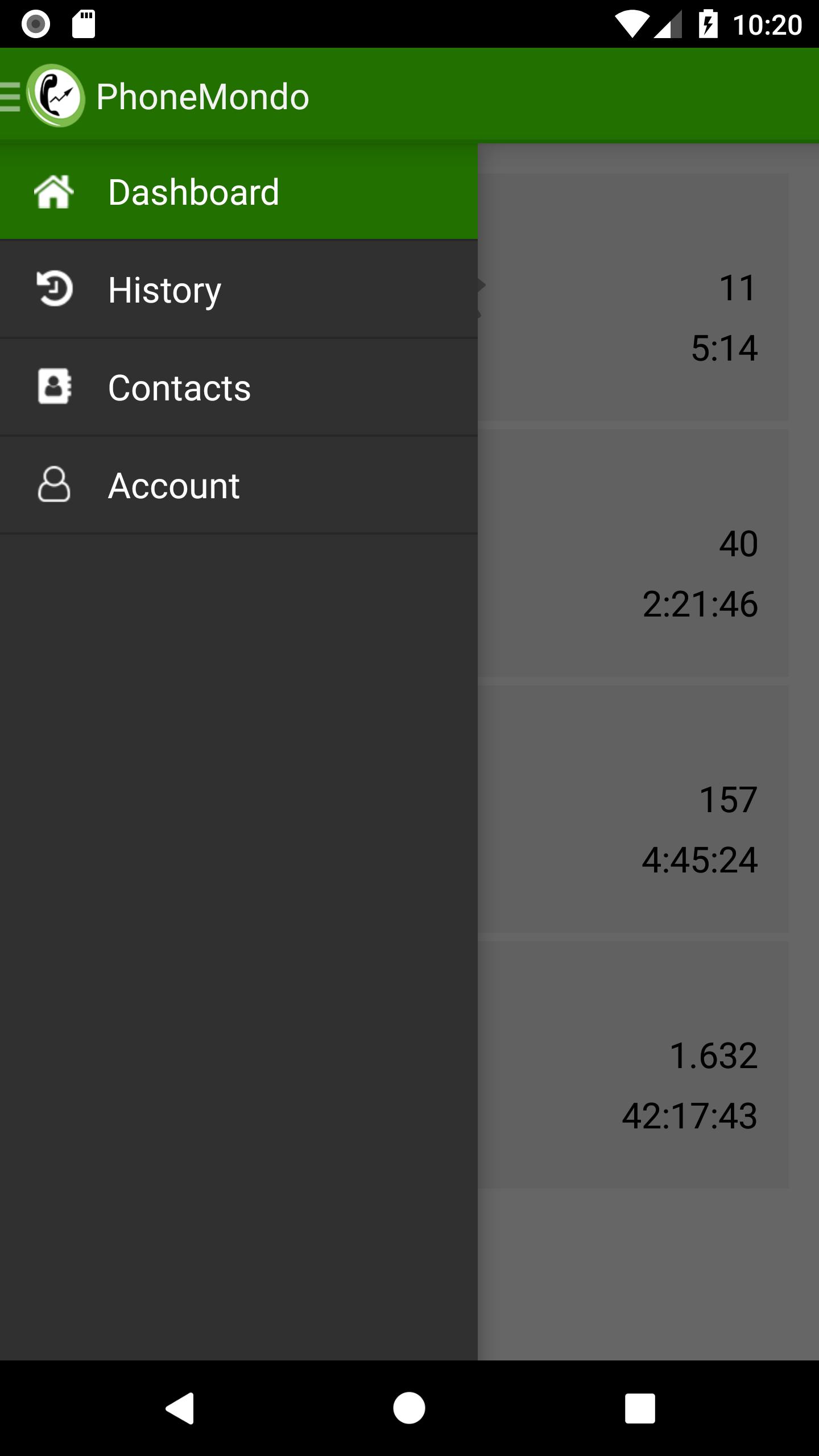The height and width of the screenshot is (1456, 819).
Task: Tap the recent apps square button
Action: pos(640,1408)
